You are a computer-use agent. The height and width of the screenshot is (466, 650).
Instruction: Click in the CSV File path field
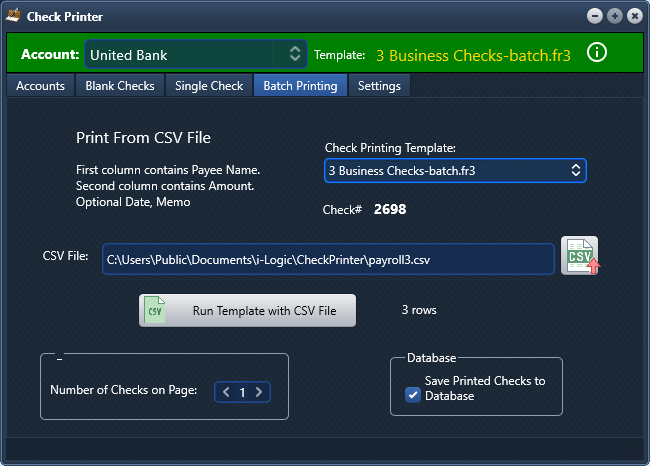tap(328, 260)
